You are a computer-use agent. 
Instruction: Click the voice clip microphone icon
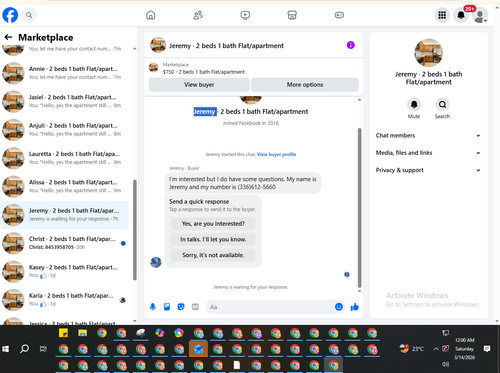[x=153, y=307]
